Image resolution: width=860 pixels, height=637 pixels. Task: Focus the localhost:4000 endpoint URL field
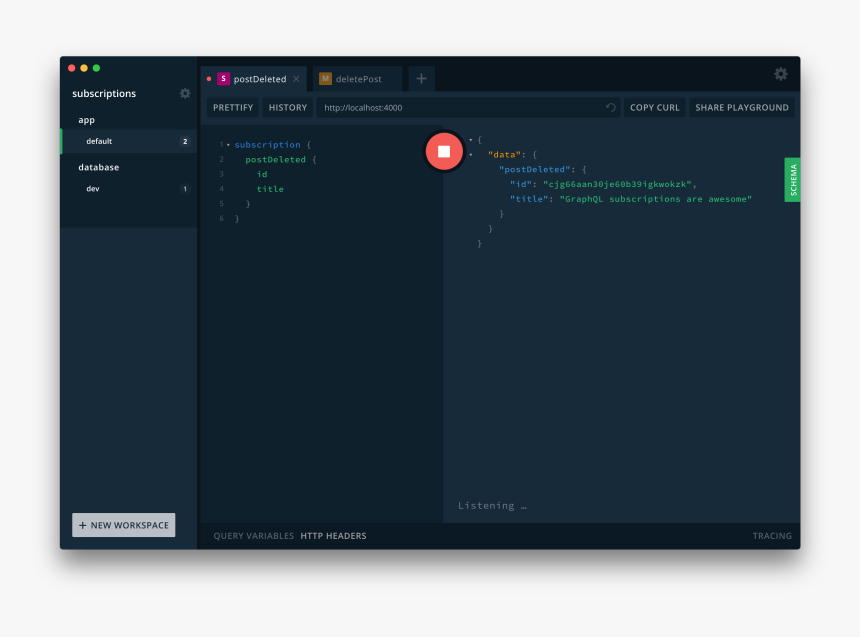click(460, 108)
